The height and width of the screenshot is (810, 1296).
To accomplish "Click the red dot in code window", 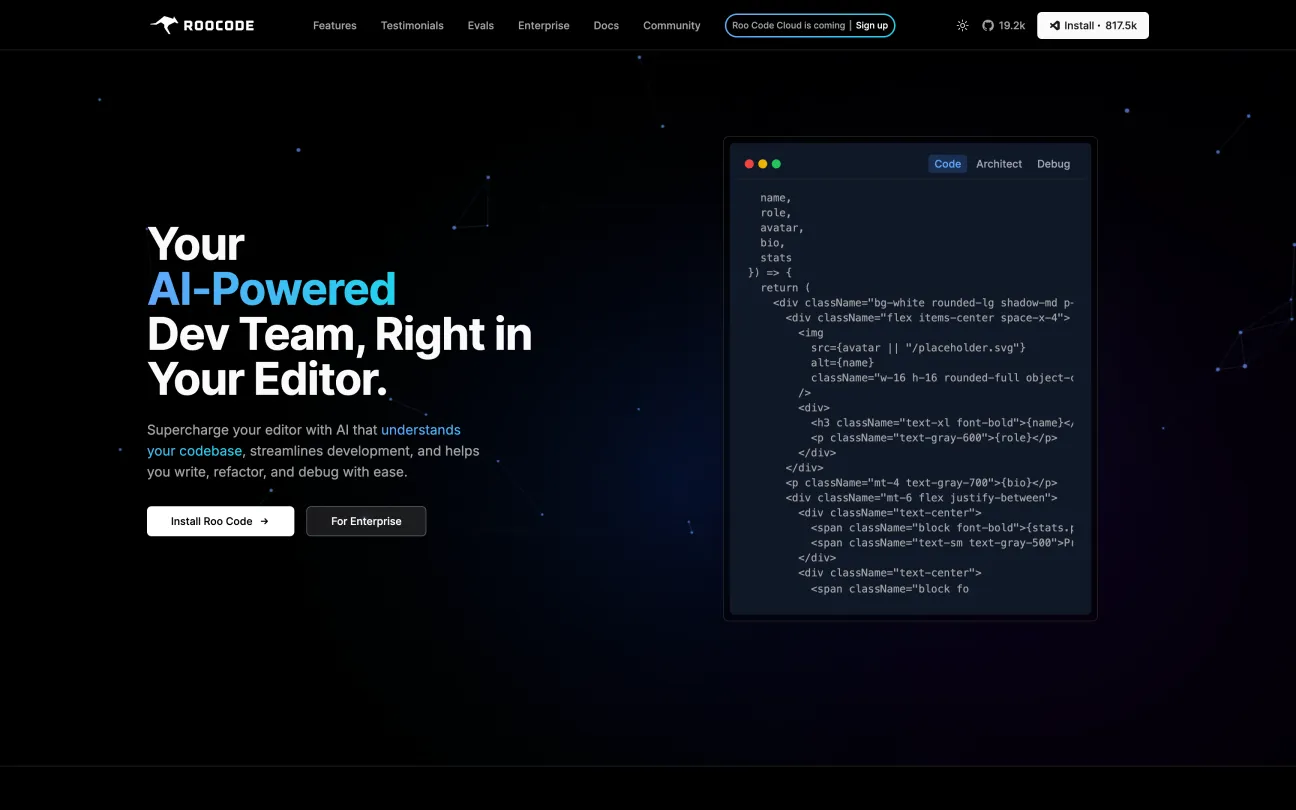I will click(x=749, y=164).
